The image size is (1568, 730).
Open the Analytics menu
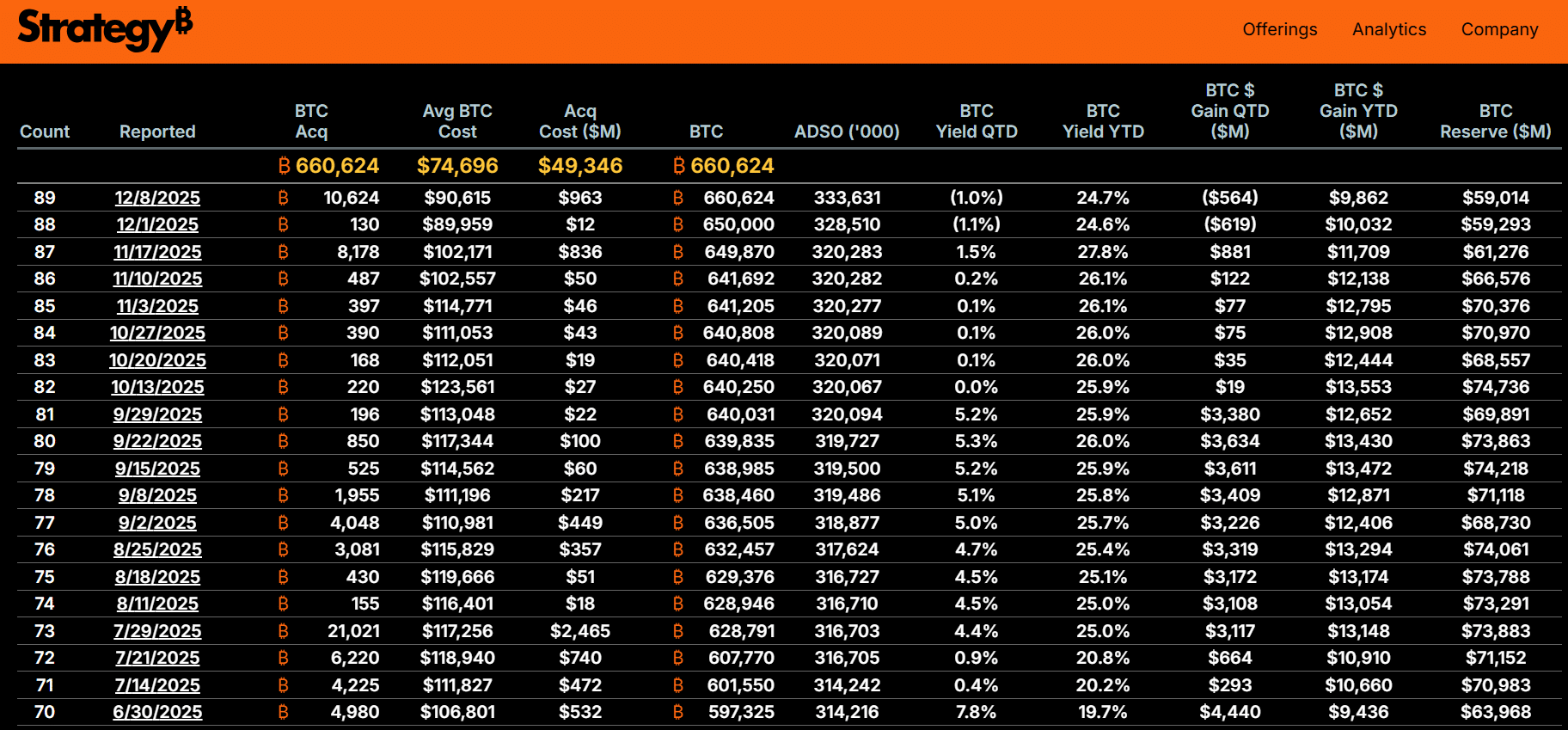1389,29
